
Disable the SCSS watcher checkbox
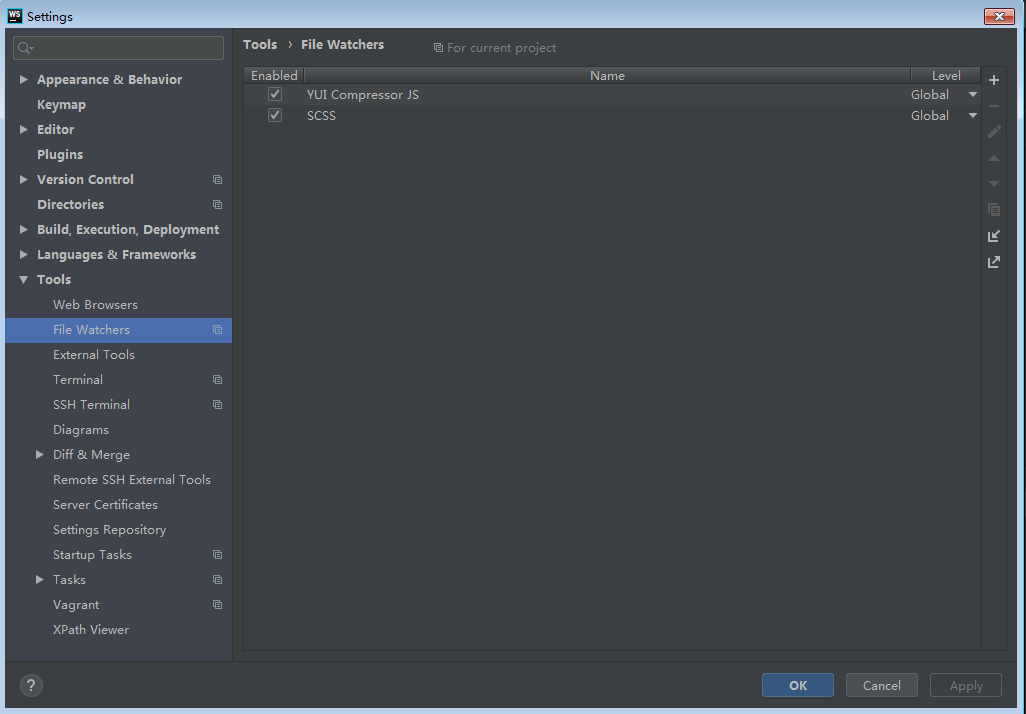pos(275,115)
